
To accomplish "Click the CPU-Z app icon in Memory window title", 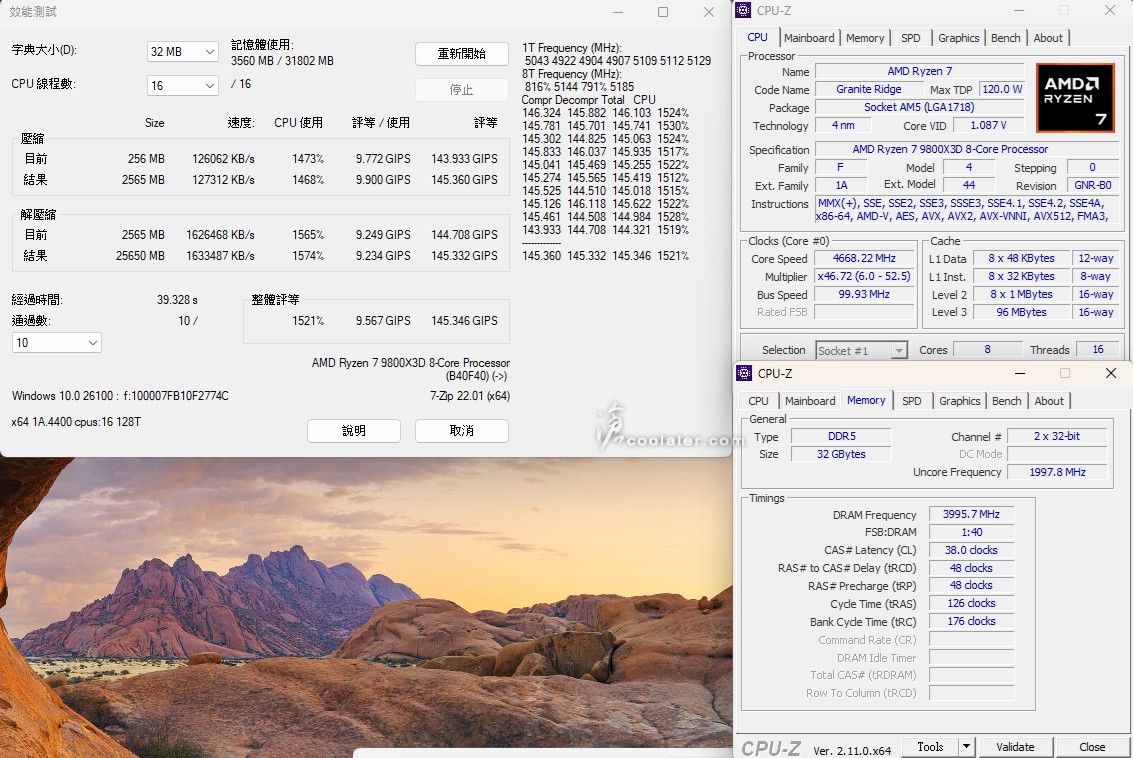I will (744, 373).
